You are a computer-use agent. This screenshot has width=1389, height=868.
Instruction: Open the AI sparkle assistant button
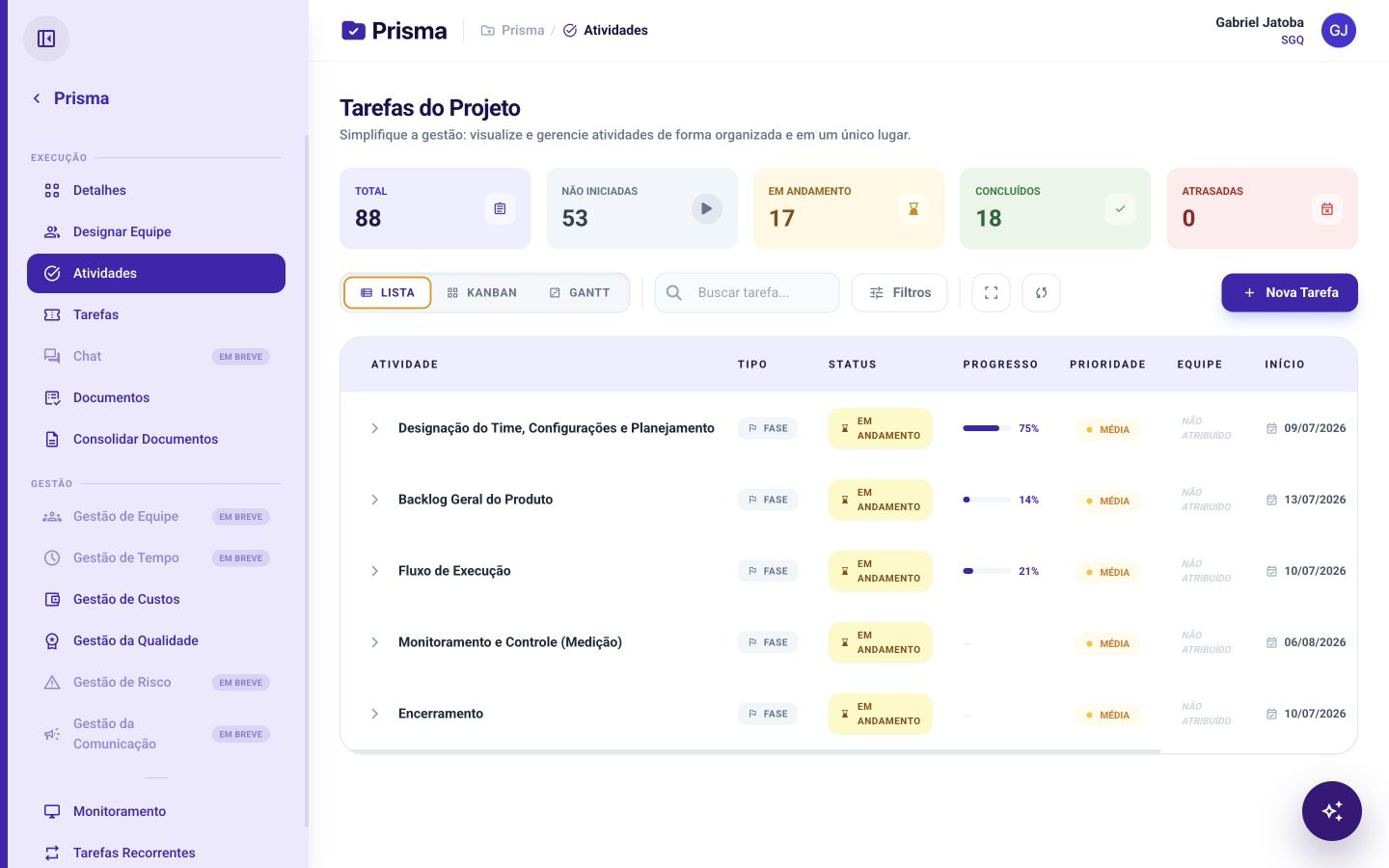click(1331, 811)
